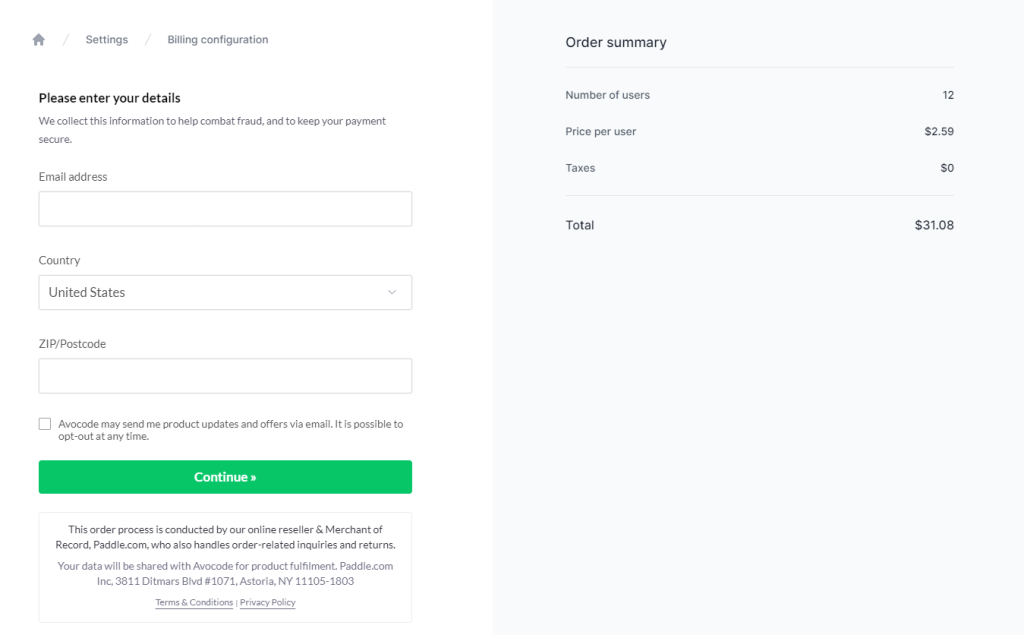
Task: Click the ZIP/Postcode field label
Action: coord(72,344)
